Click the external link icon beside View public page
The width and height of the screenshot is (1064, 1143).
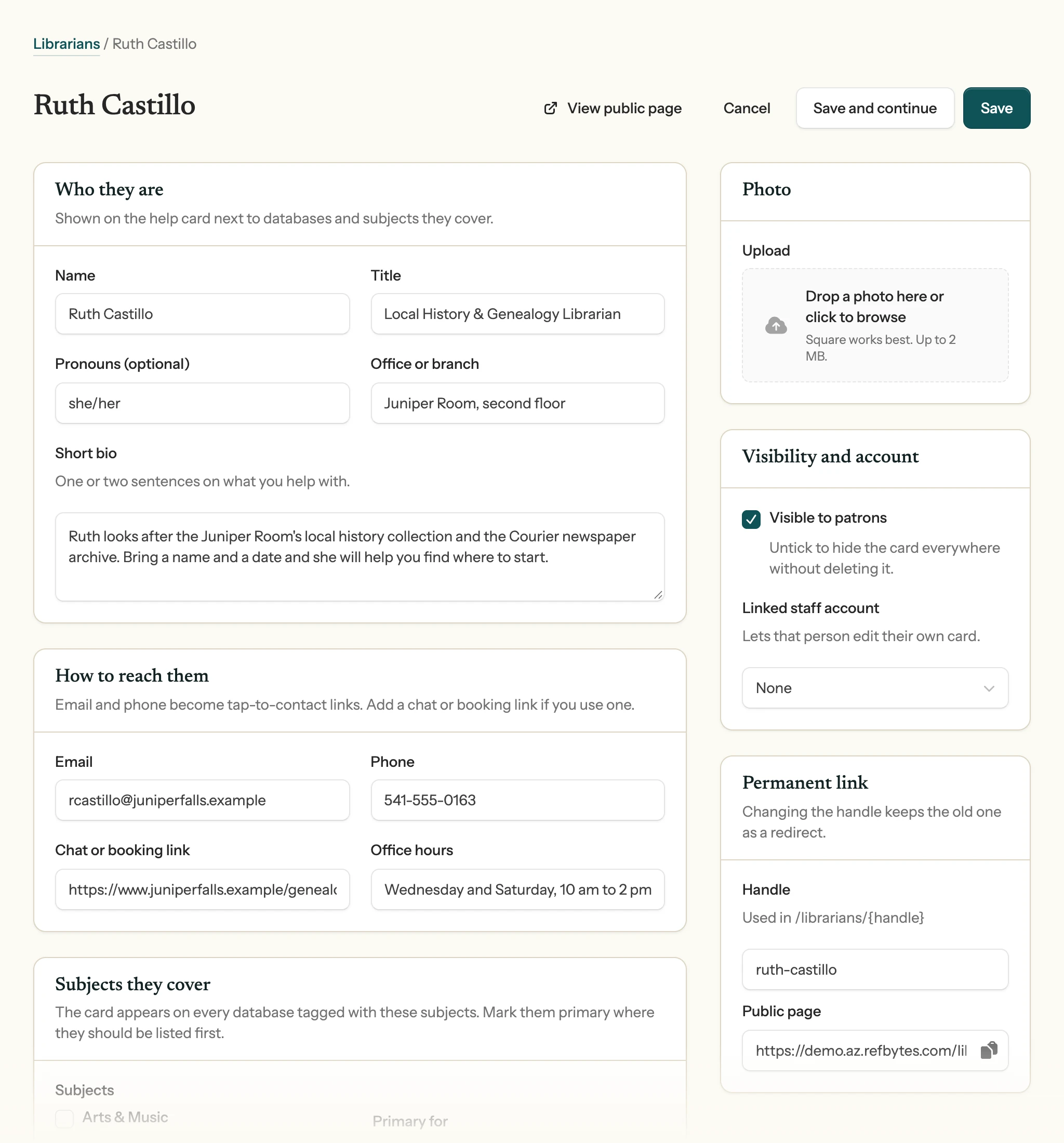[x=550, y=108]
